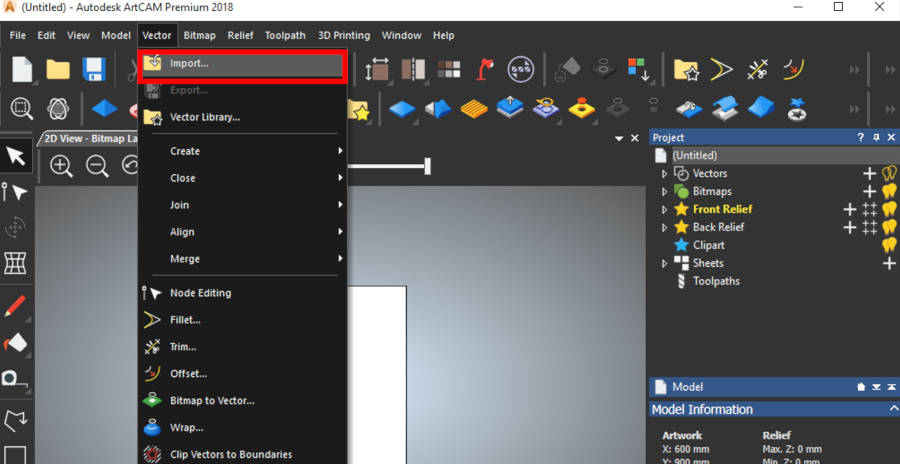
Task: Click the circular multi-dot icon in top toolbar
Action: (x=521, y=69)
